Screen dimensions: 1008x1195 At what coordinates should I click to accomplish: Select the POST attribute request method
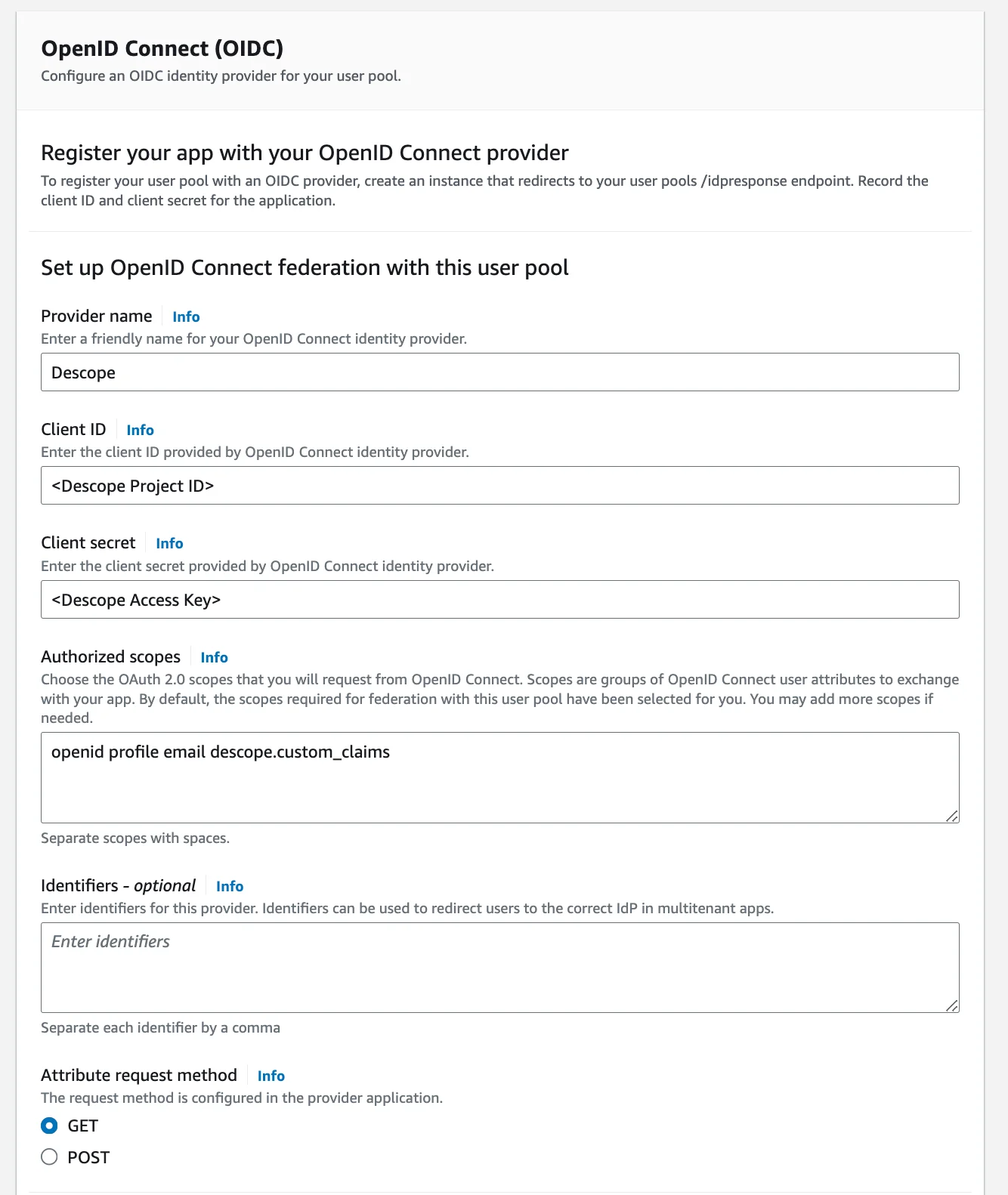tap(49, 1156)
